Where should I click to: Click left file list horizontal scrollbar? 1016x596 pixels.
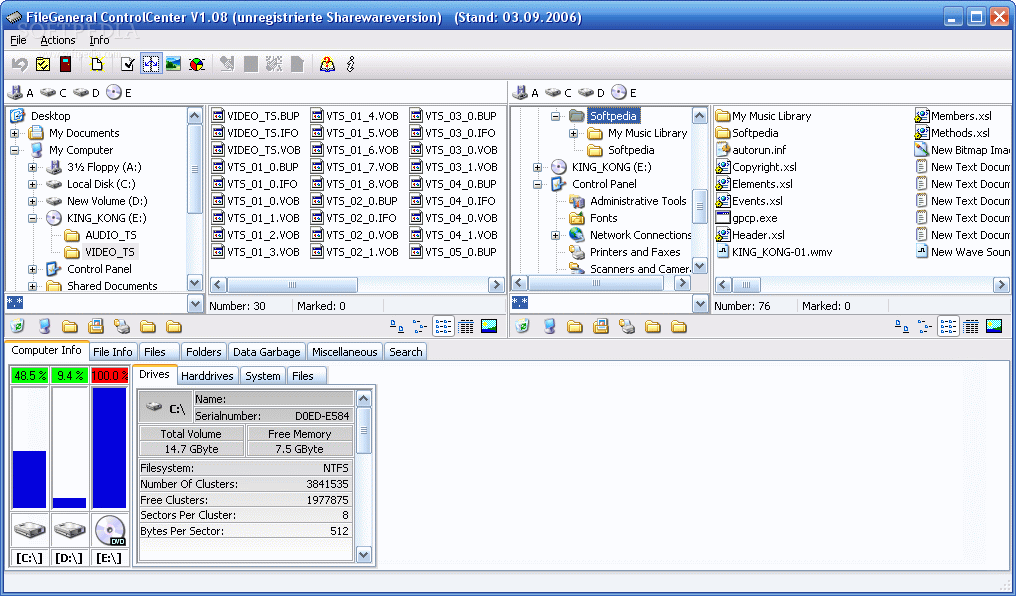coord(357,284)
